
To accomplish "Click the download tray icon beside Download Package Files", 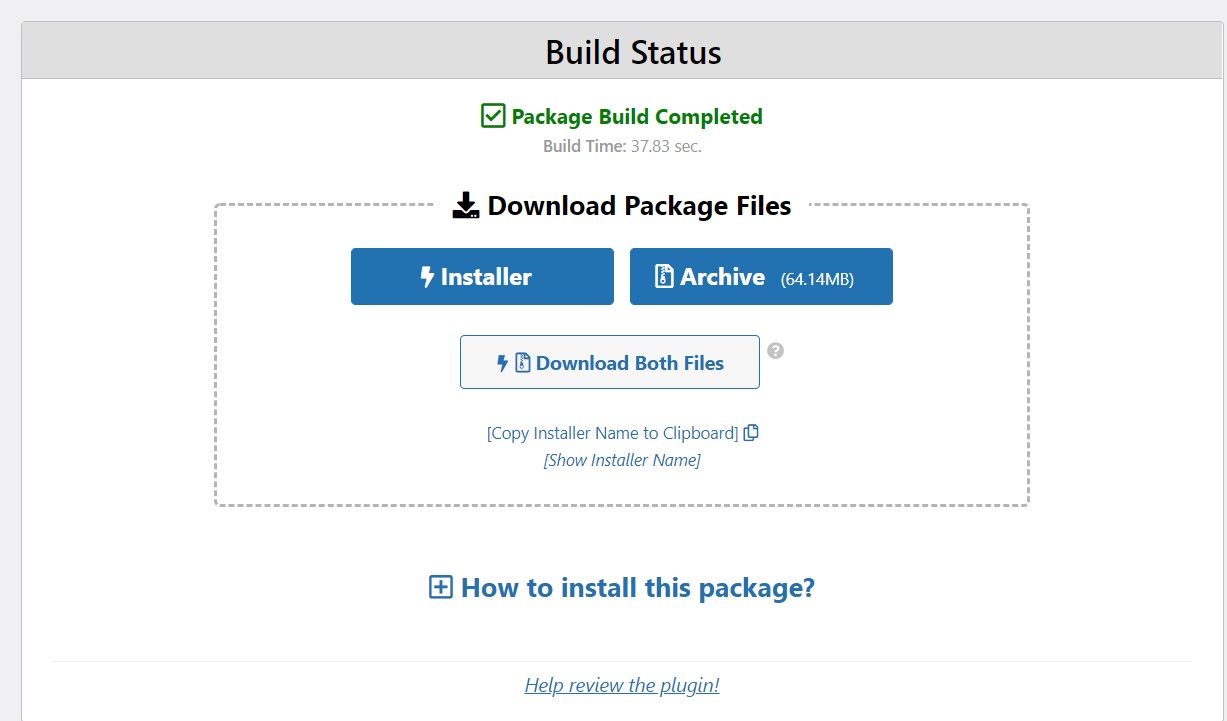I will click(466, 206).
